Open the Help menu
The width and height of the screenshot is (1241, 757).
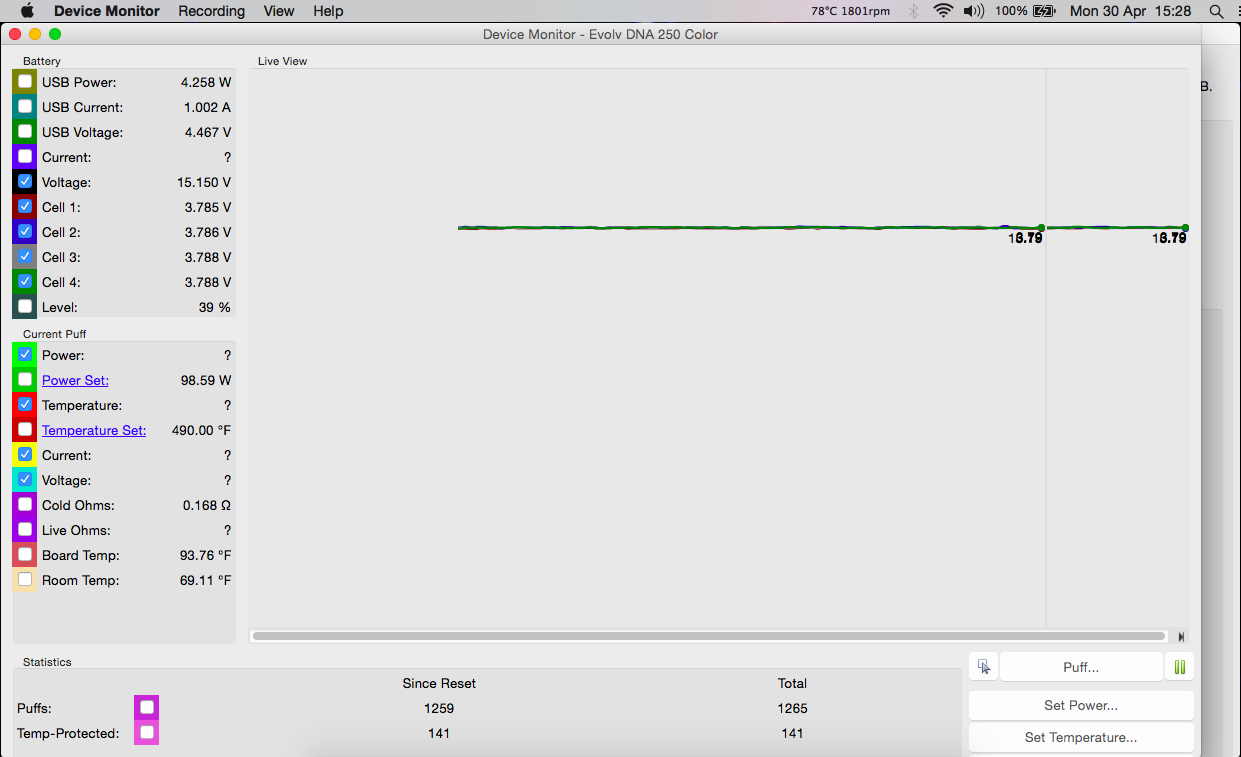click(x=328, y=11)
